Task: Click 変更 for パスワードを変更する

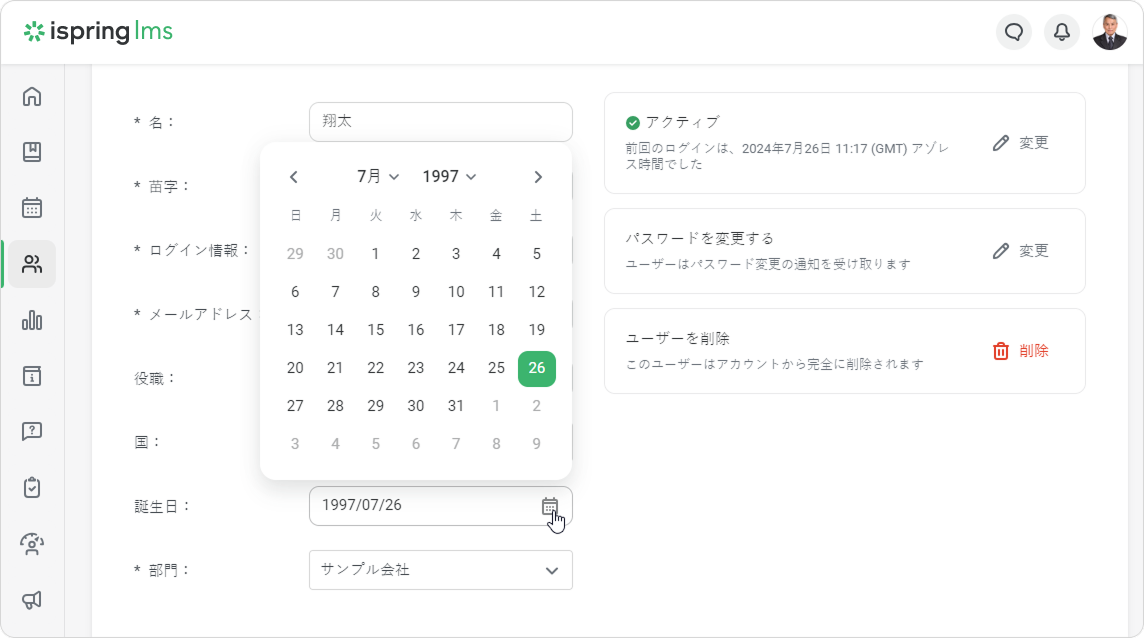Action: tap(1021, 251)
